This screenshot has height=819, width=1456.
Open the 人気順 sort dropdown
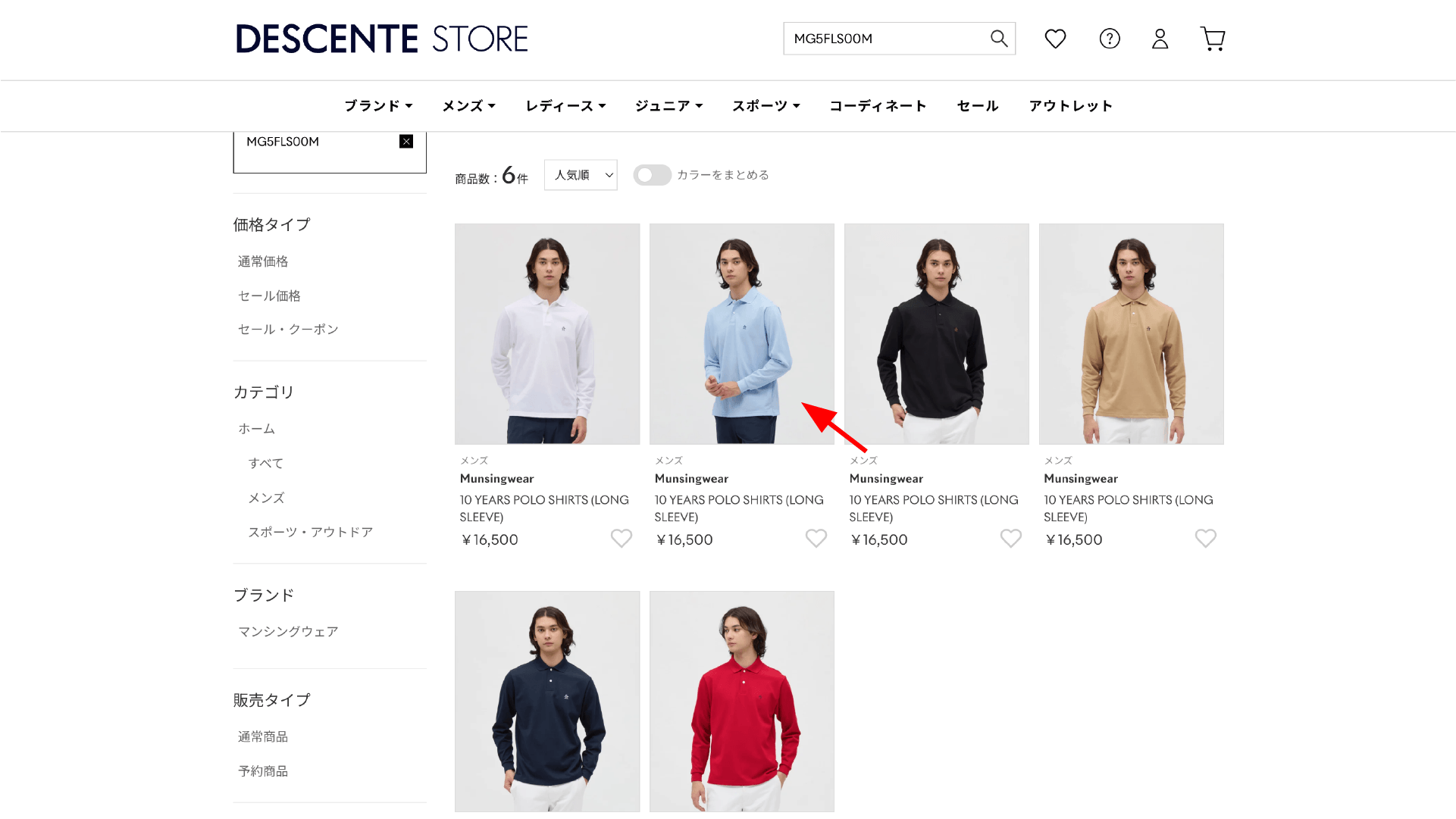pos(581,175)
